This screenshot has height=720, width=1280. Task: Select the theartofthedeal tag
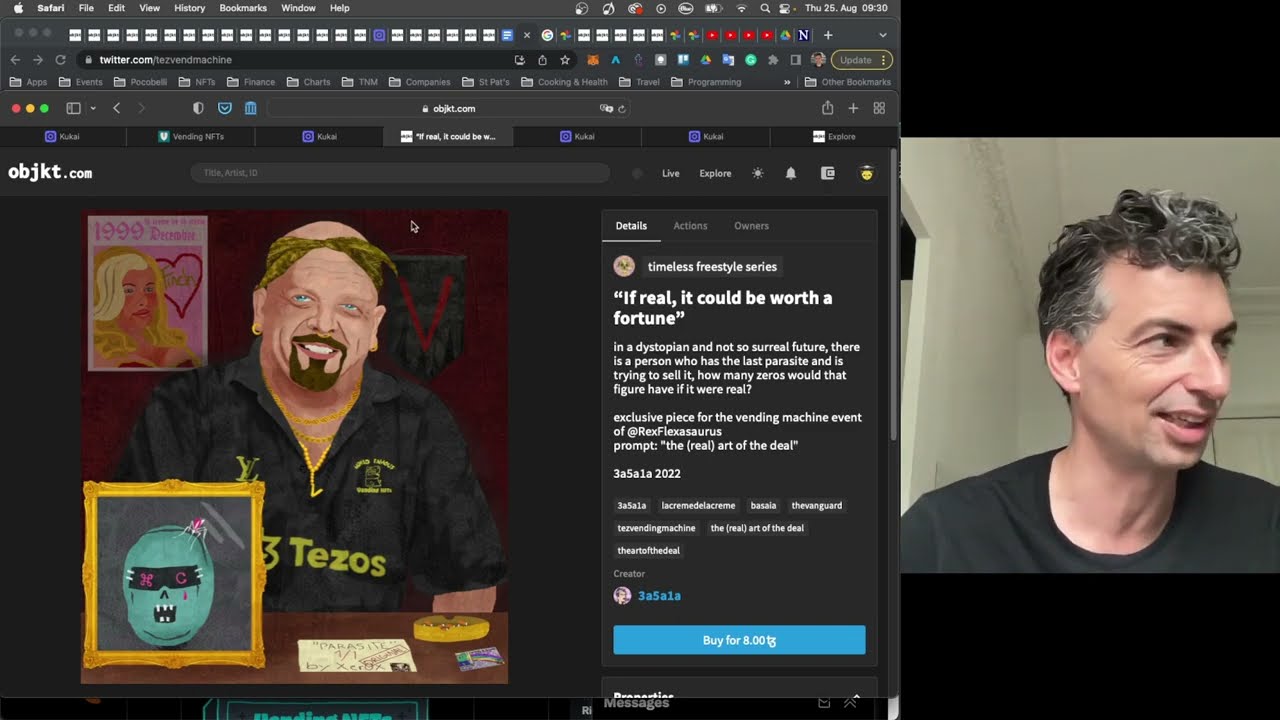click(649, 551)
